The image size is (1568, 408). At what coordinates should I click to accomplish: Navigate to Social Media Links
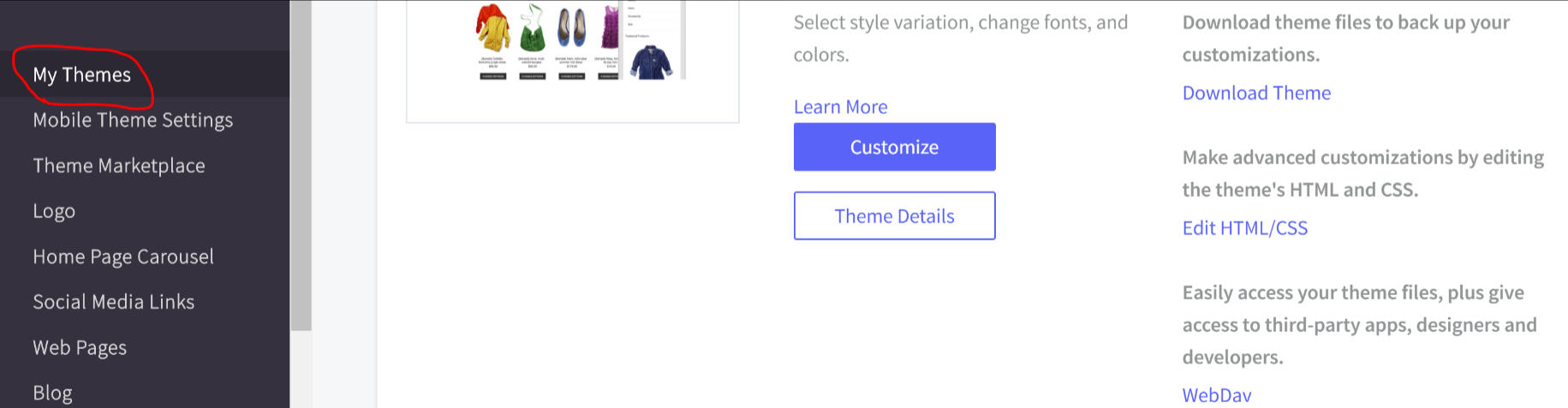(x=114, y=302)
